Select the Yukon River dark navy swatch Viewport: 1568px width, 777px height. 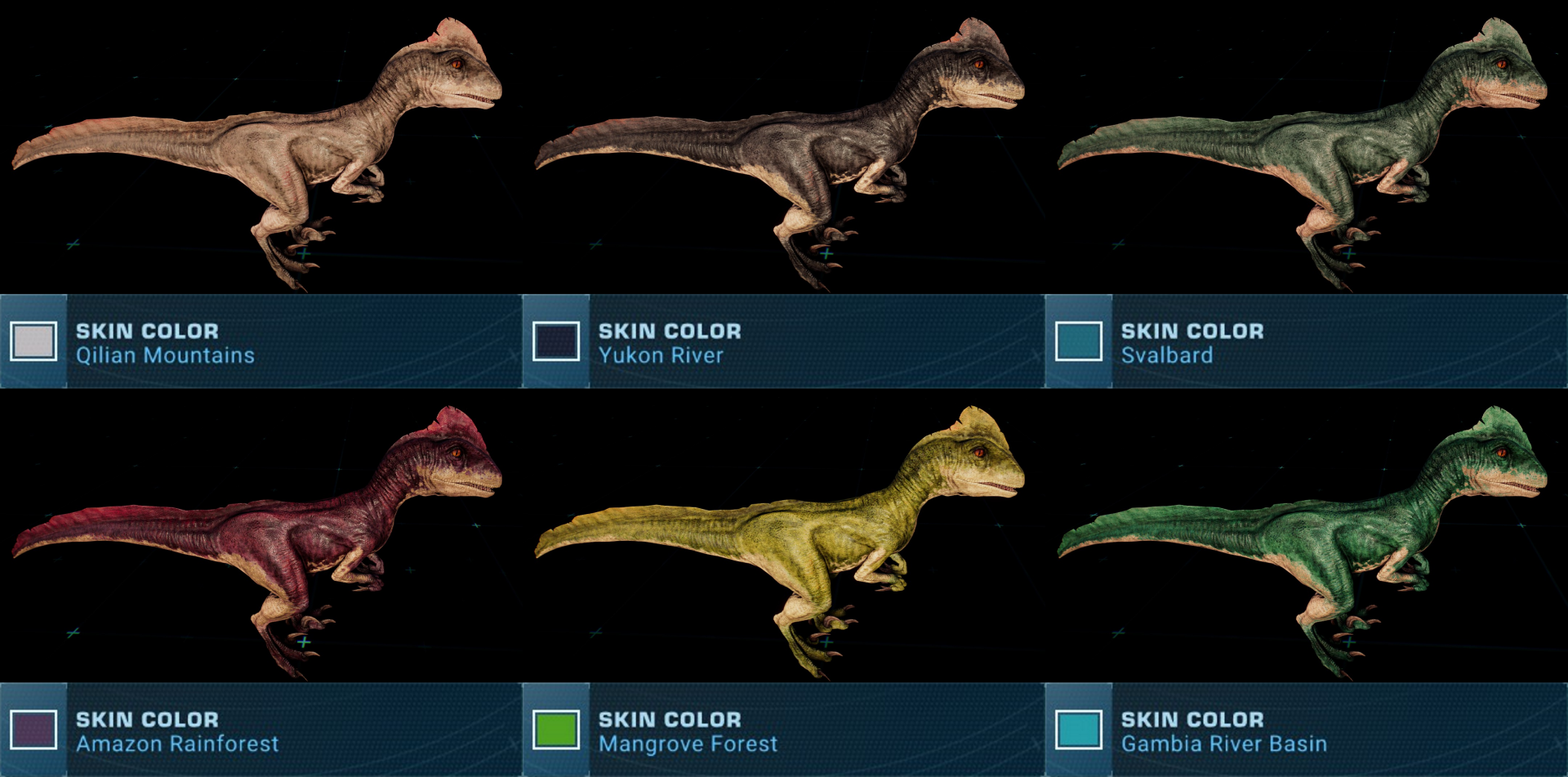pos(556,342)
